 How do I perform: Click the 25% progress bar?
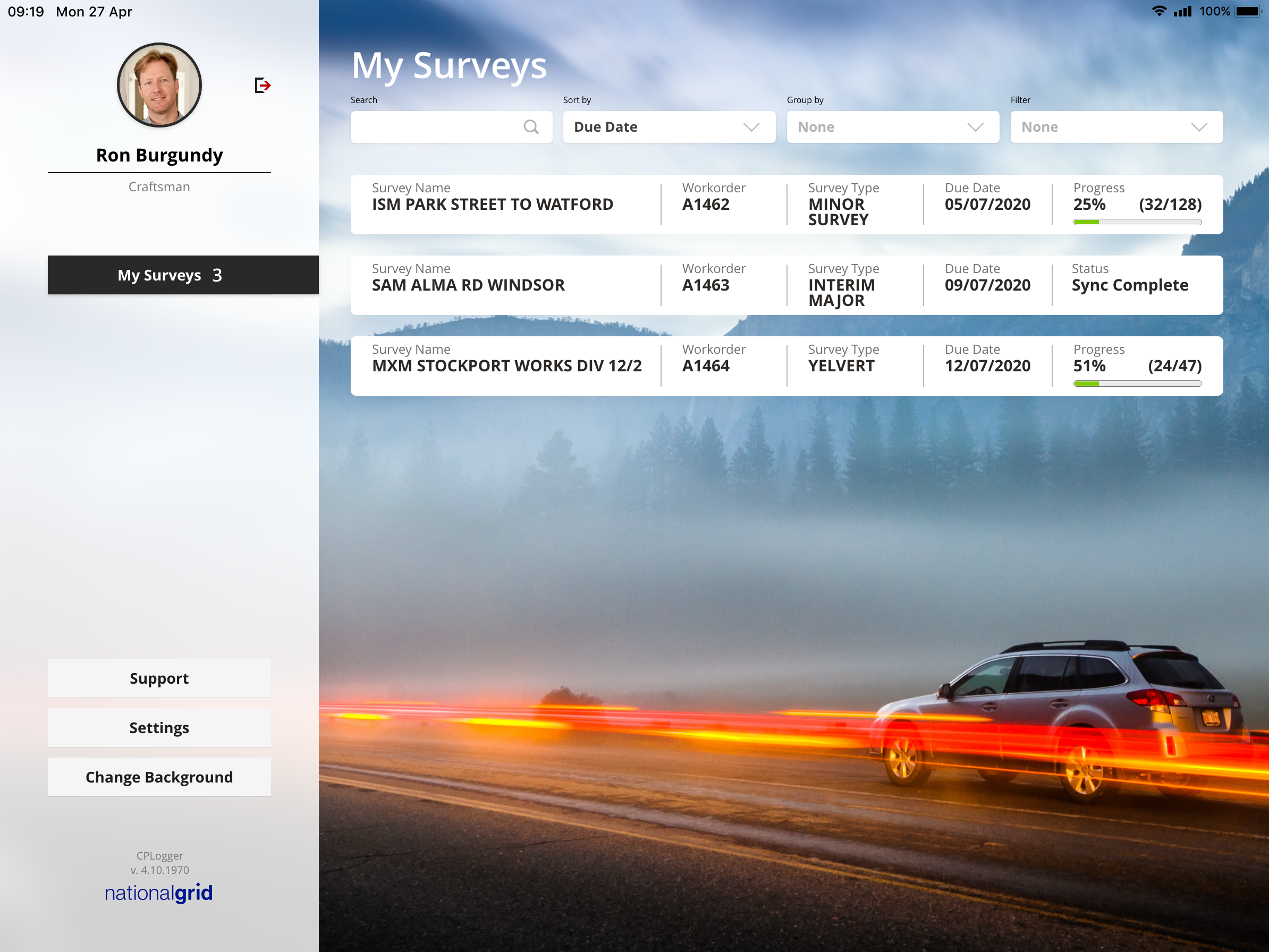click(x=1137, y=222)
